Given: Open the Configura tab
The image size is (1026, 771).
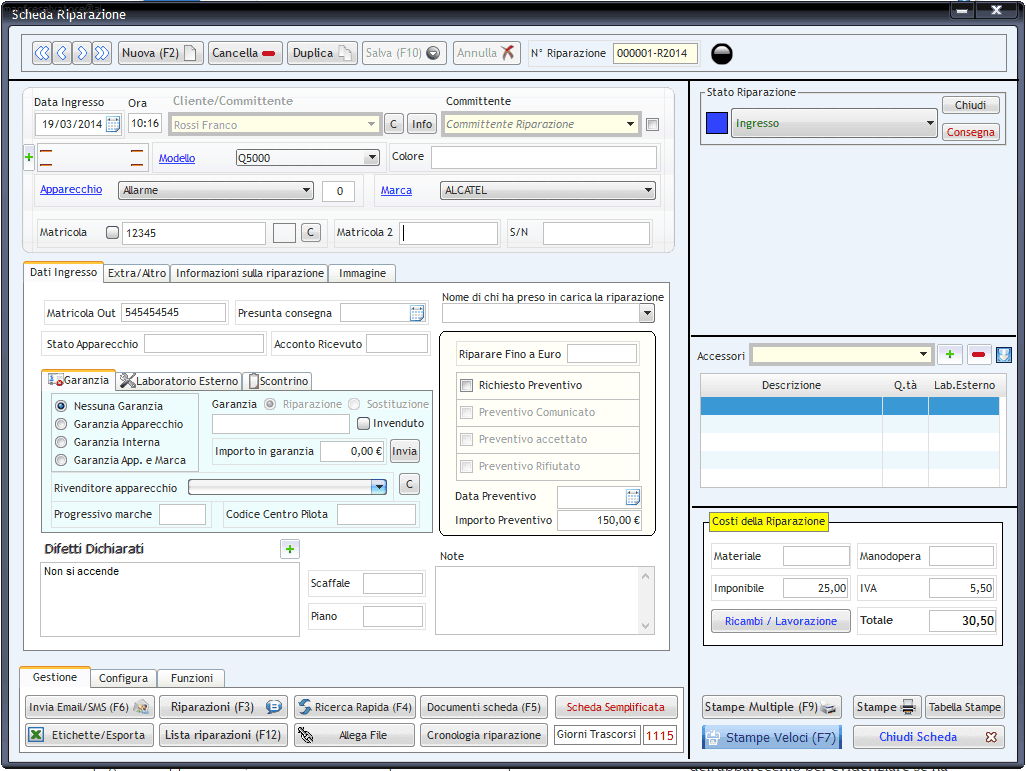Looking at the screenshot, I should [123, 678].
